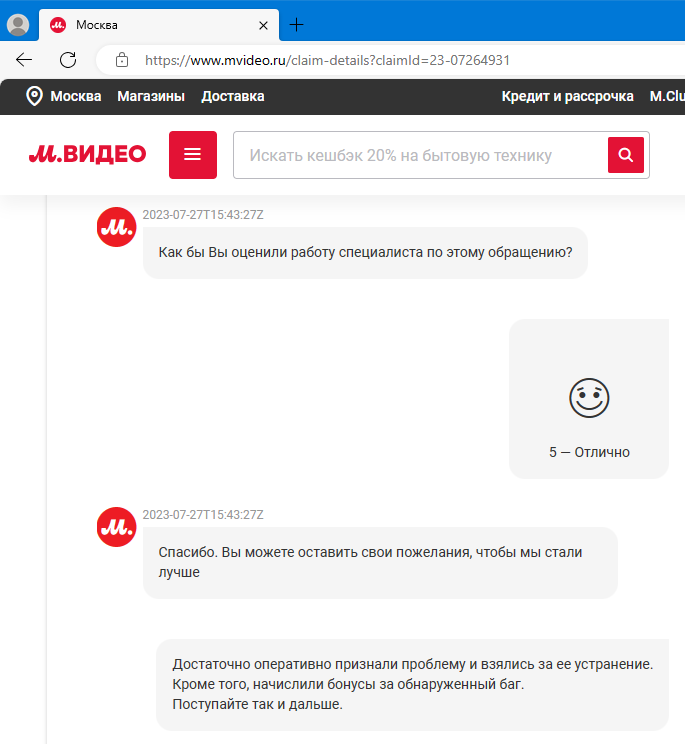Click the red search magnifier button
685x744 pixels.
coord(626,155)
